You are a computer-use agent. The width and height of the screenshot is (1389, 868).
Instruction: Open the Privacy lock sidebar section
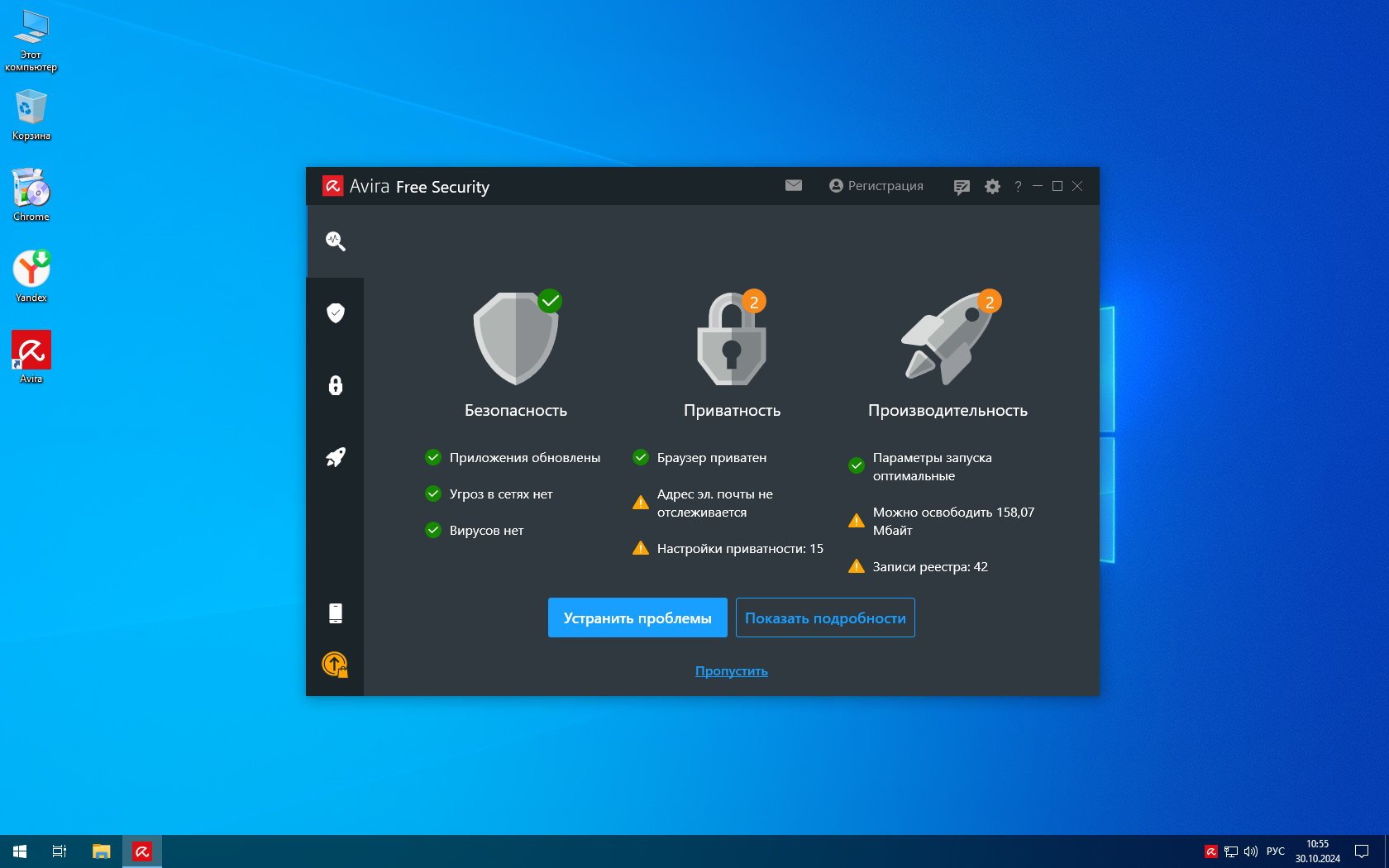pos(335,385)
